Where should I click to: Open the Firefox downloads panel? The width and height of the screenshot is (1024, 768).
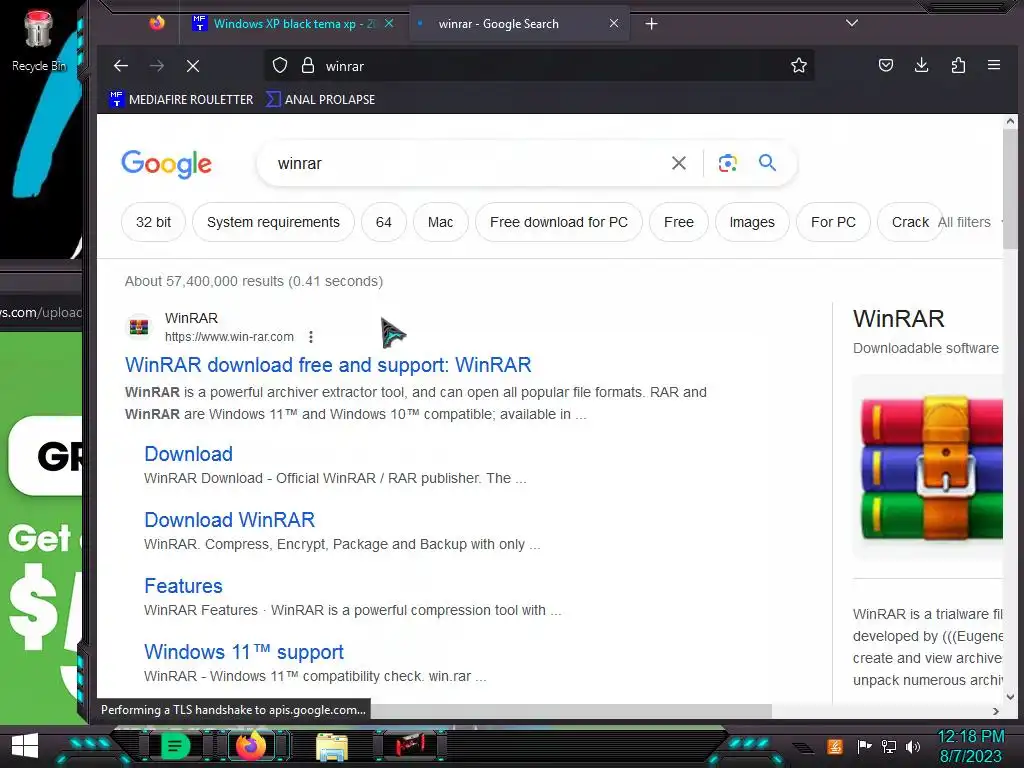[921, 65]
